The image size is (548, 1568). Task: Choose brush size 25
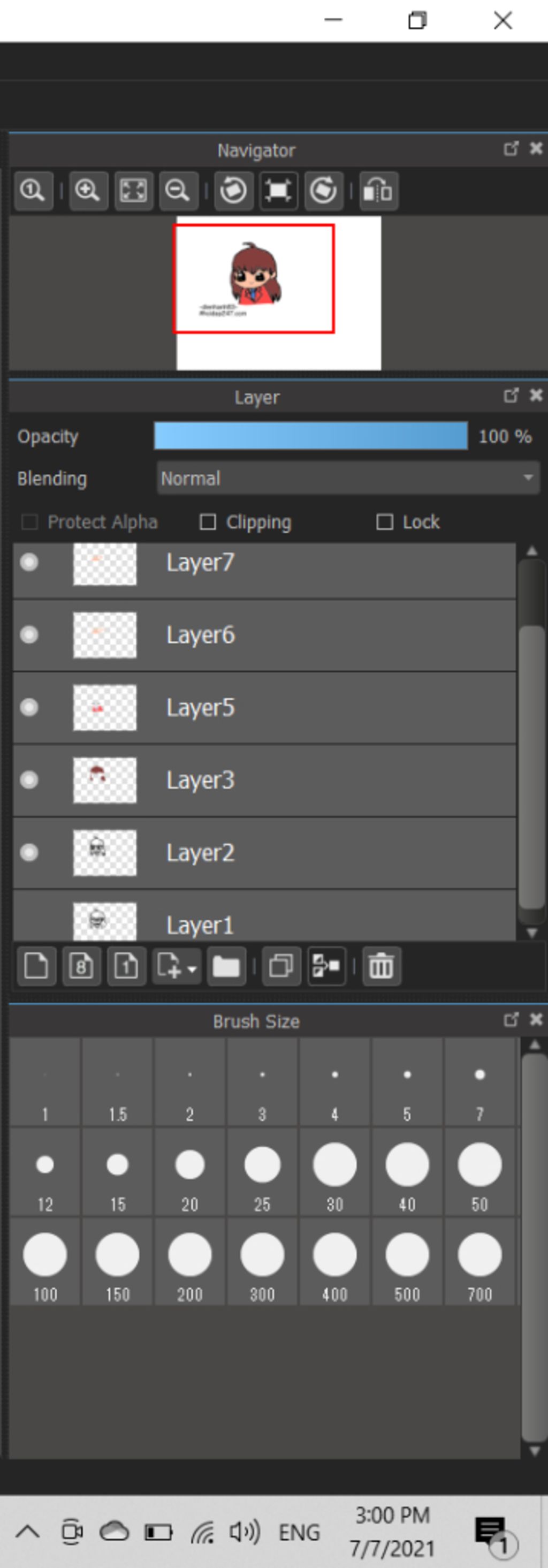(x=262, y=1172)
